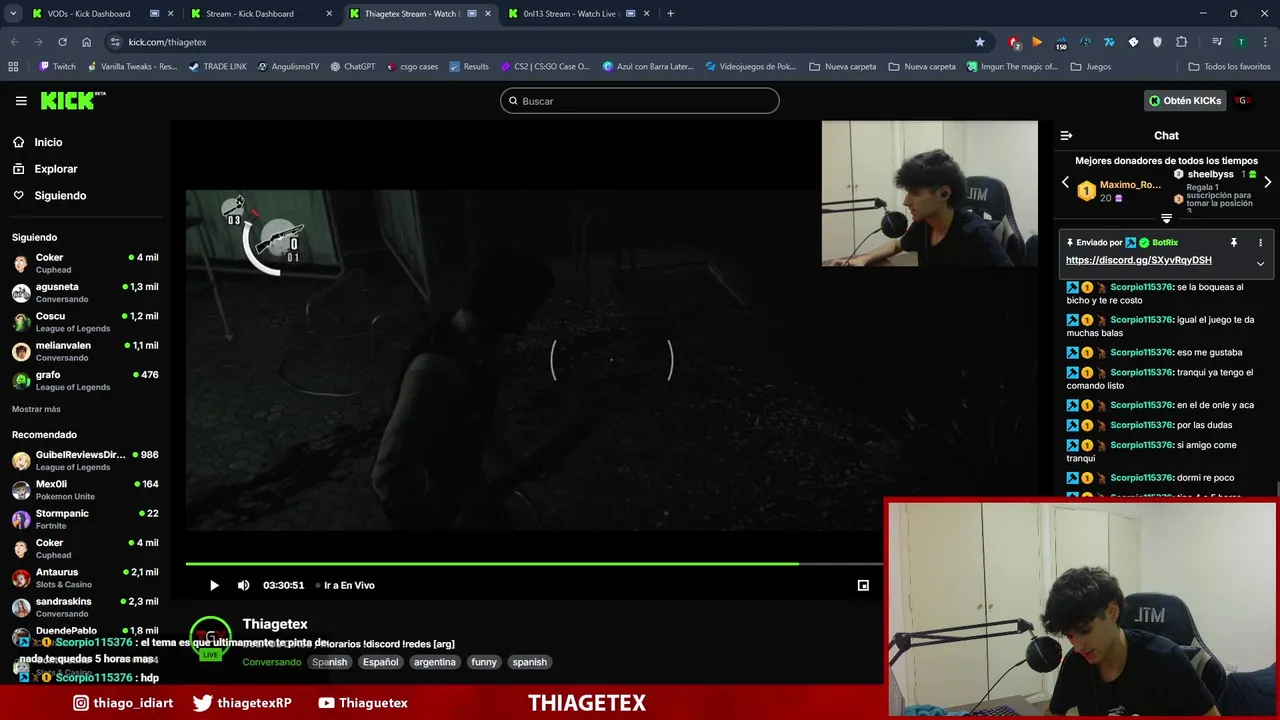Viewport: 1280px width, 720px height.
Task: Open GuibelReviewsDir recommended channel
Action: point(85,460)
